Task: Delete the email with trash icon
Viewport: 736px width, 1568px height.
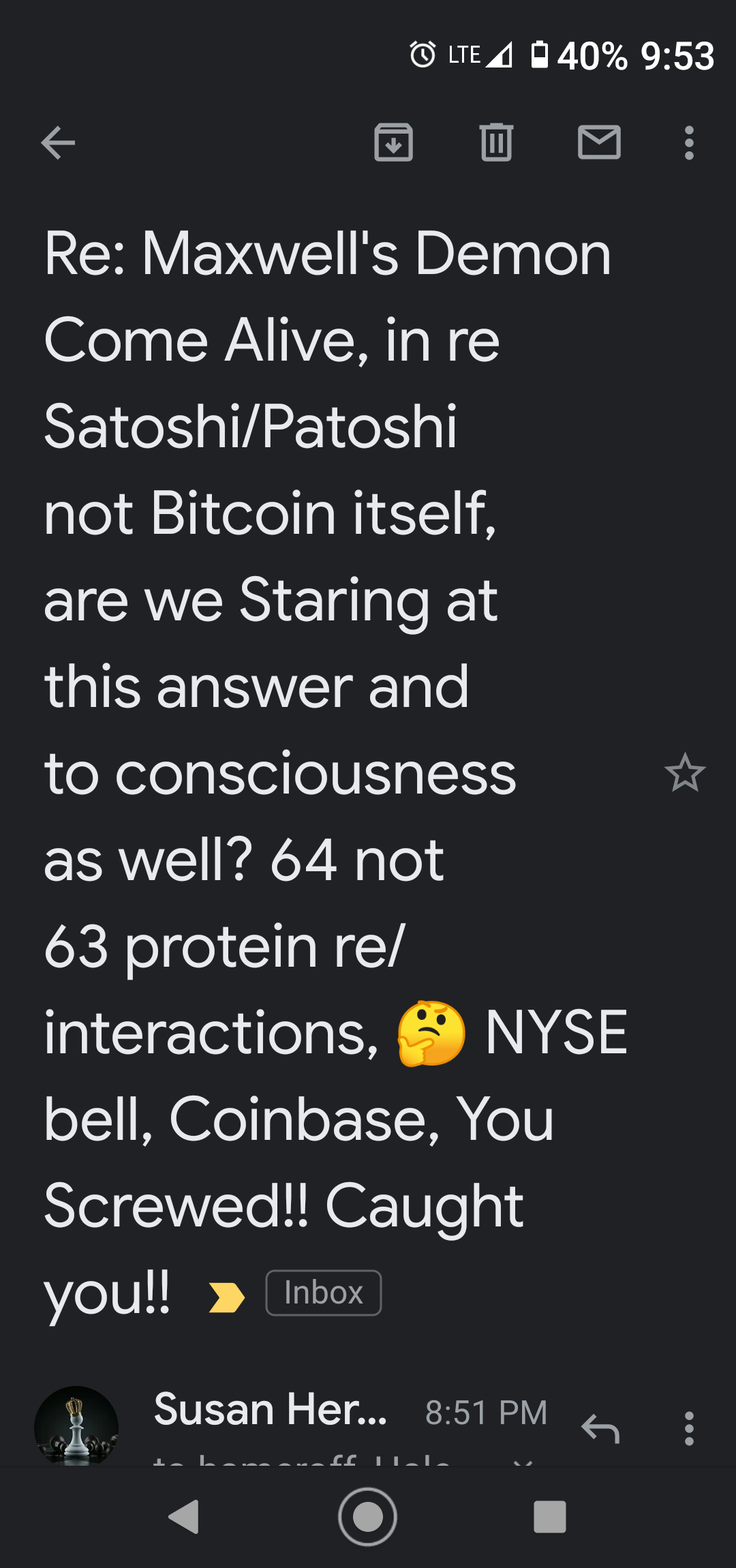Action: [x=496, y=142]
